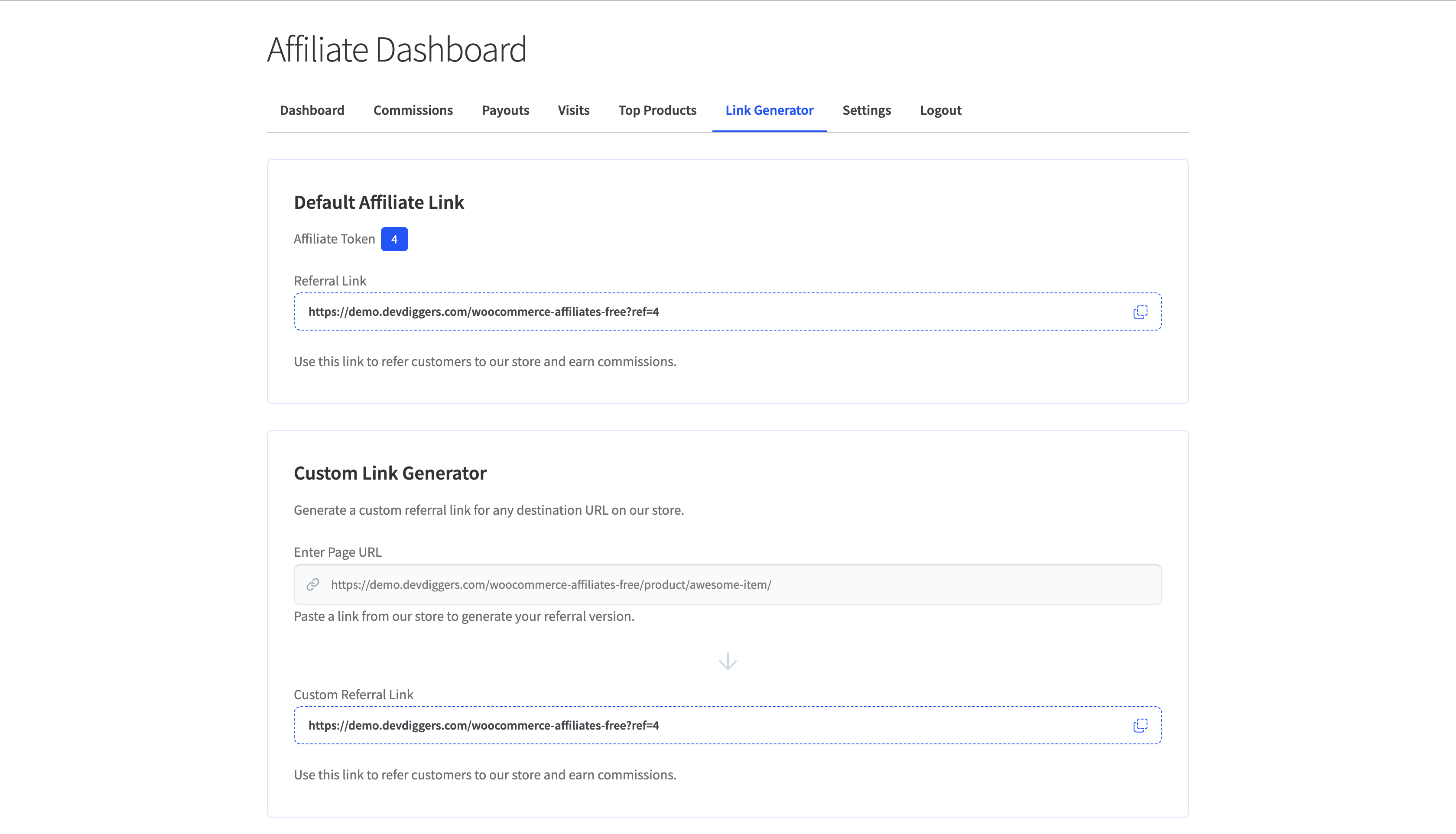Open the Payouts section
This screenshot has width=1456, height=834.
click(x=505, y=110)
